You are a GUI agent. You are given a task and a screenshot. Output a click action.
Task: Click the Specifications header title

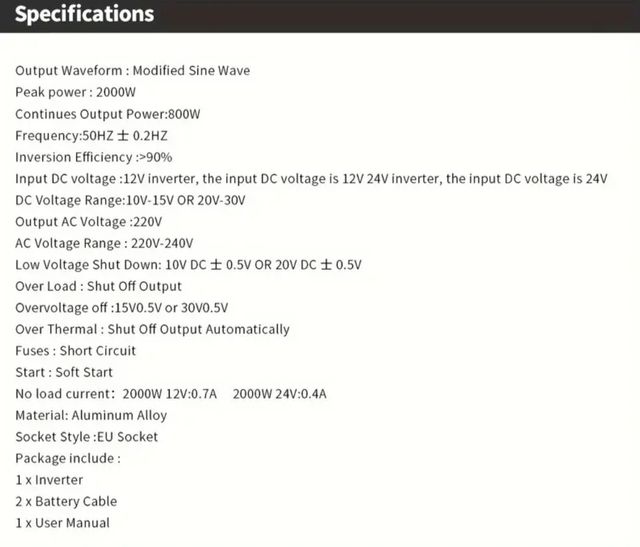tap(85, 15)
